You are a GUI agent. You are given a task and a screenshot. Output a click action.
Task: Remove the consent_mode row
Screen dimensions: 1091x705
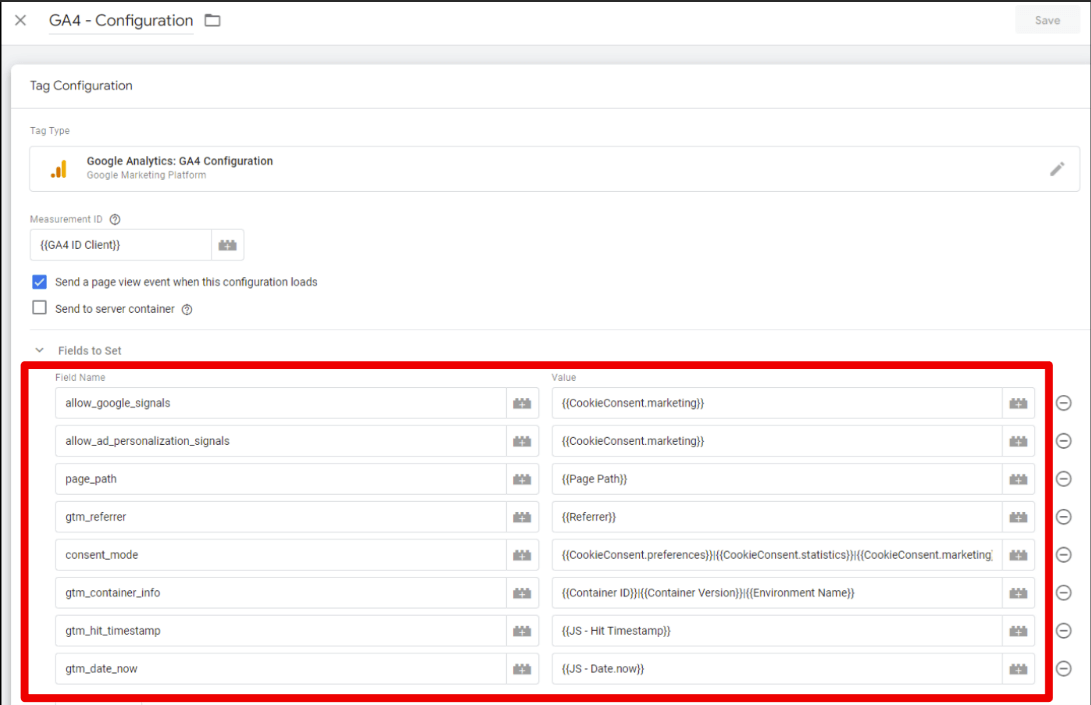(x=1063, y=555)
